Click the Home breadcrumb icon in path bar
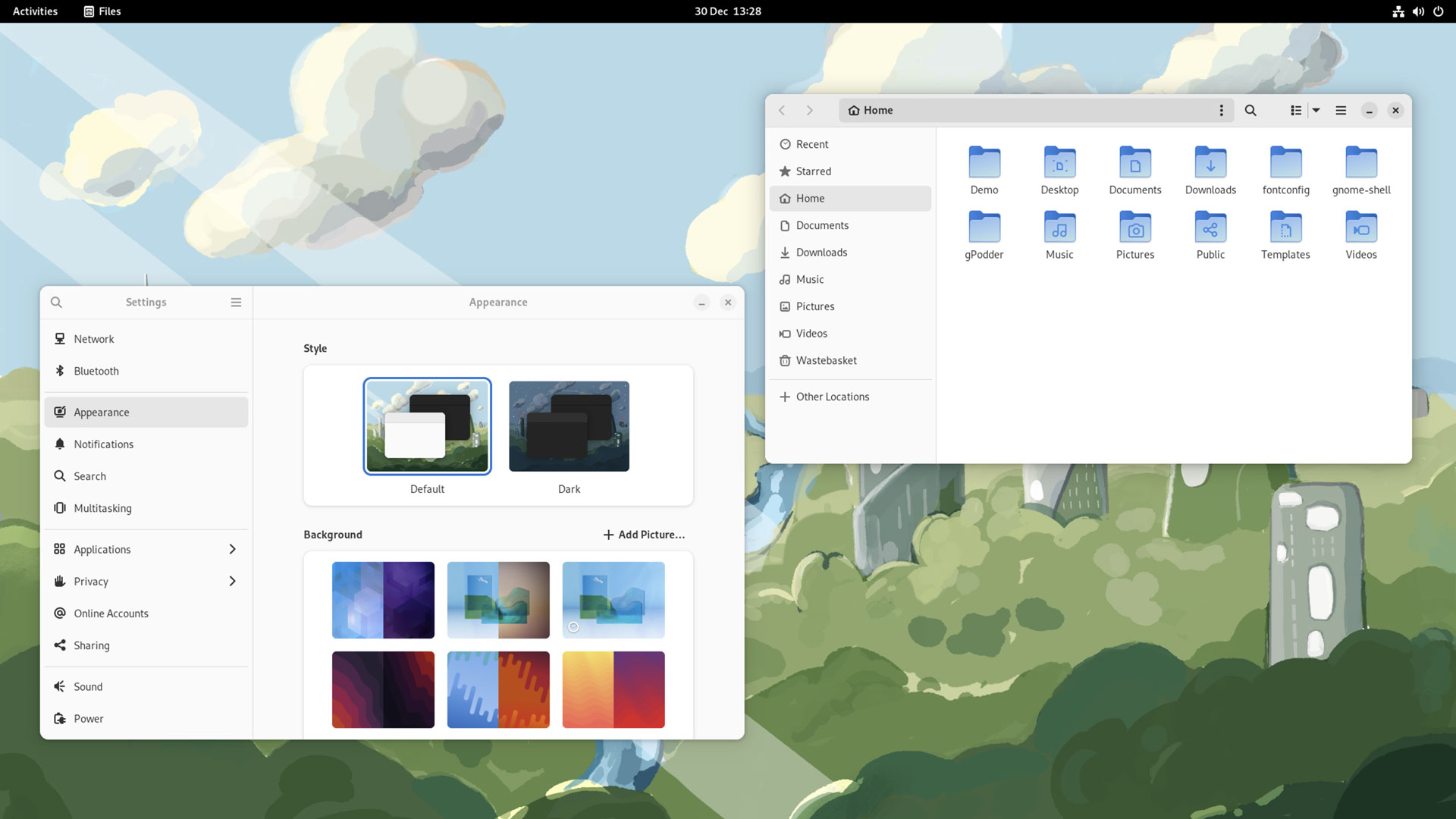 pos(854,110)
